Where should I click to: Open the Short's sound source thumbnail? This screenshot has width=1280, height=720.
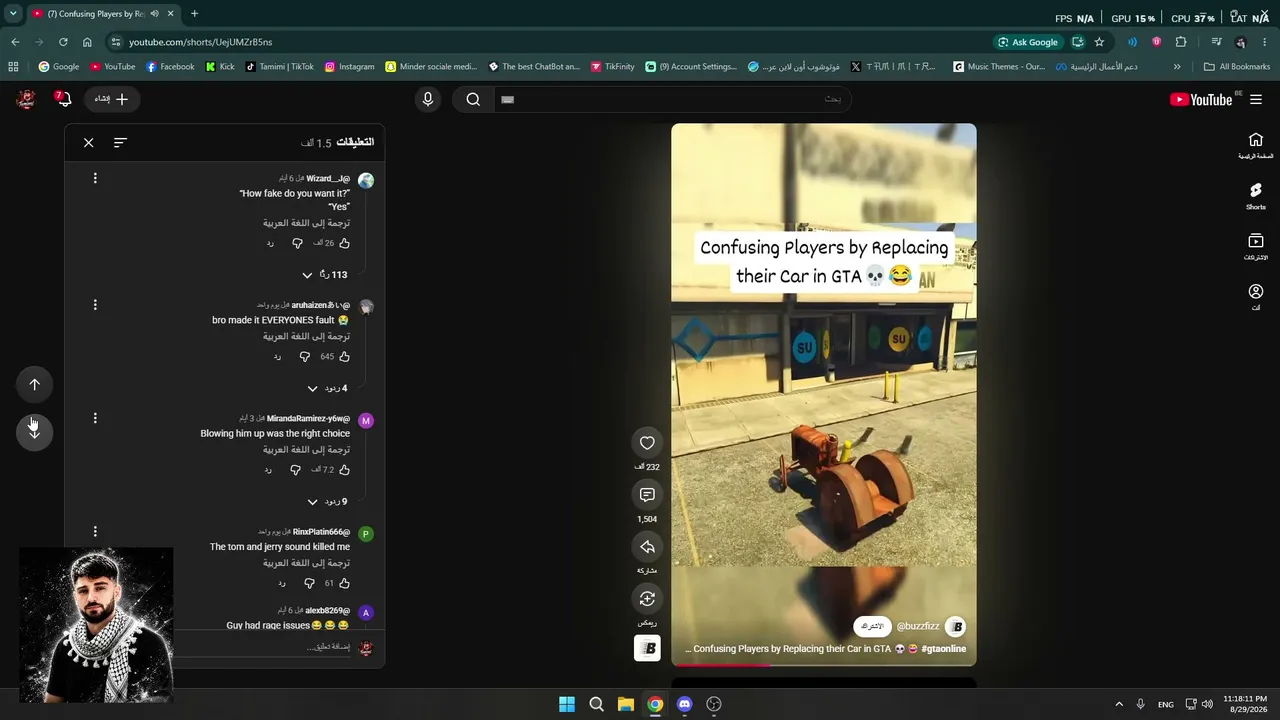[x=647, y=648]
